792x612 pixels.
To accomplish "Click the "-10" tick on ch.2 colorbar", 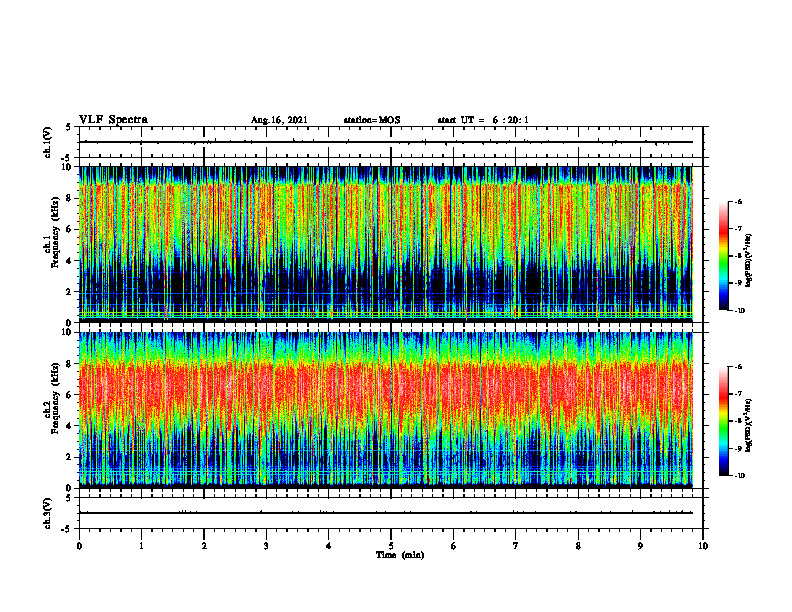I will coord(740,476).
